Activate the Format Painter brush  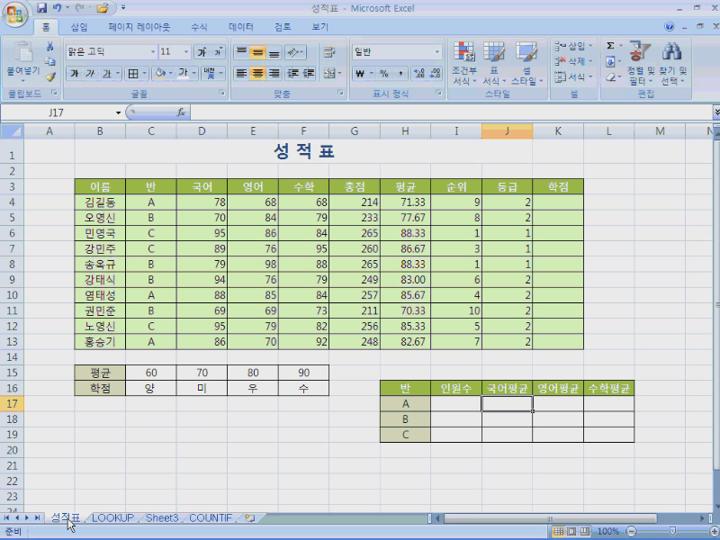50,77
